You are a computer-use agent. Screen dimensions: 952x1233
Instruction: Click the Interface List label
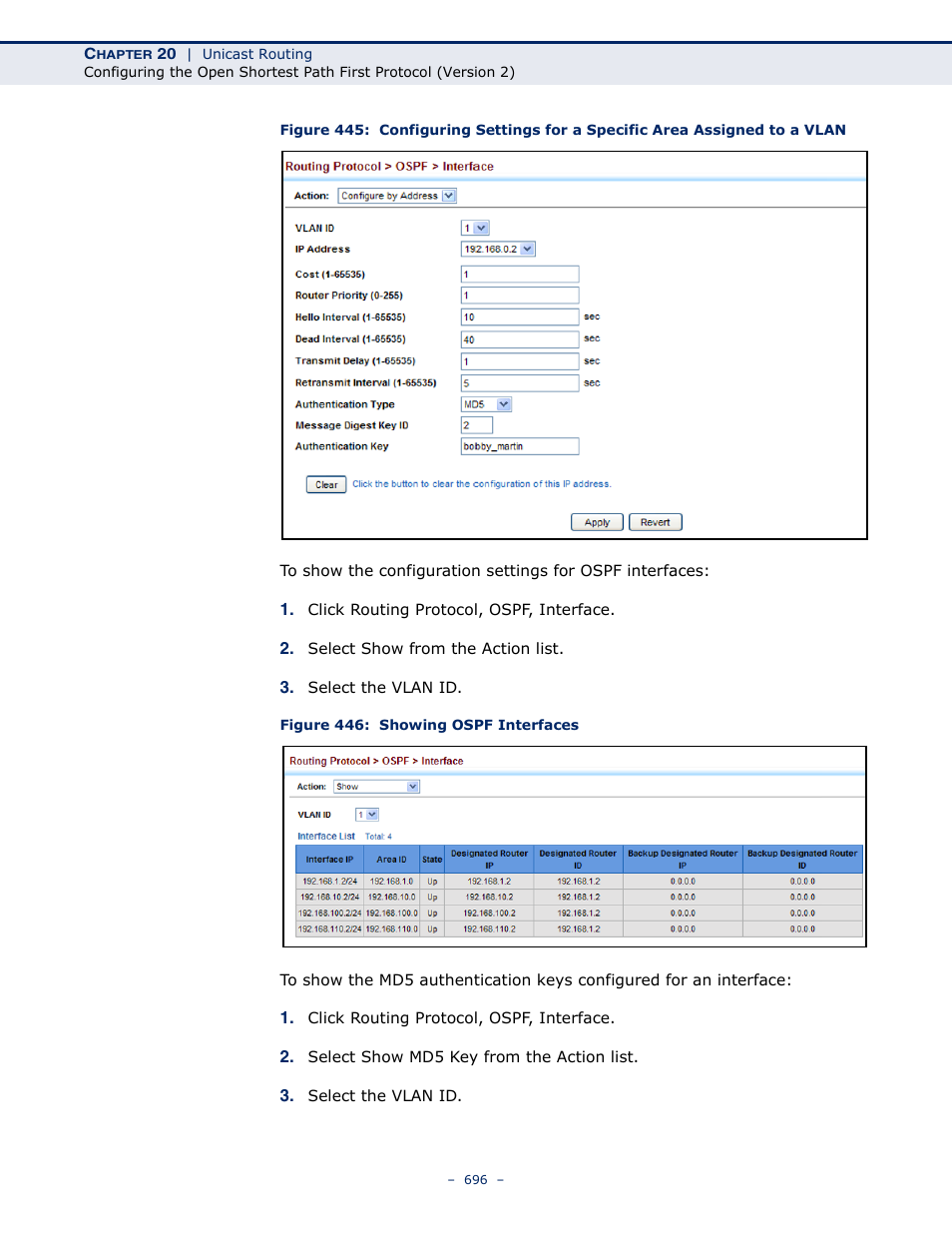coord(326,837)
